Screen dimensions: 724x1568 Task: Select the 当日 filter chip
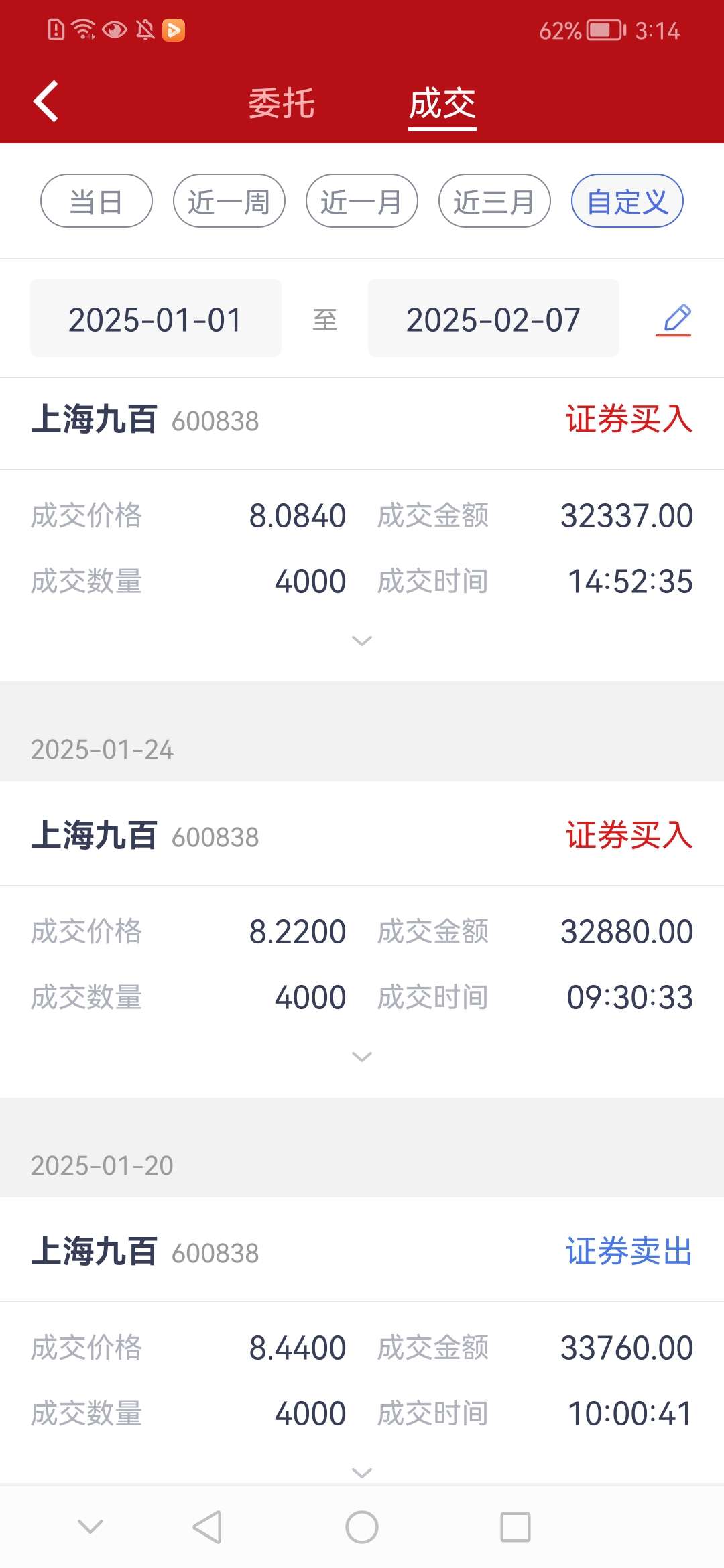click(x=97, y=201)
